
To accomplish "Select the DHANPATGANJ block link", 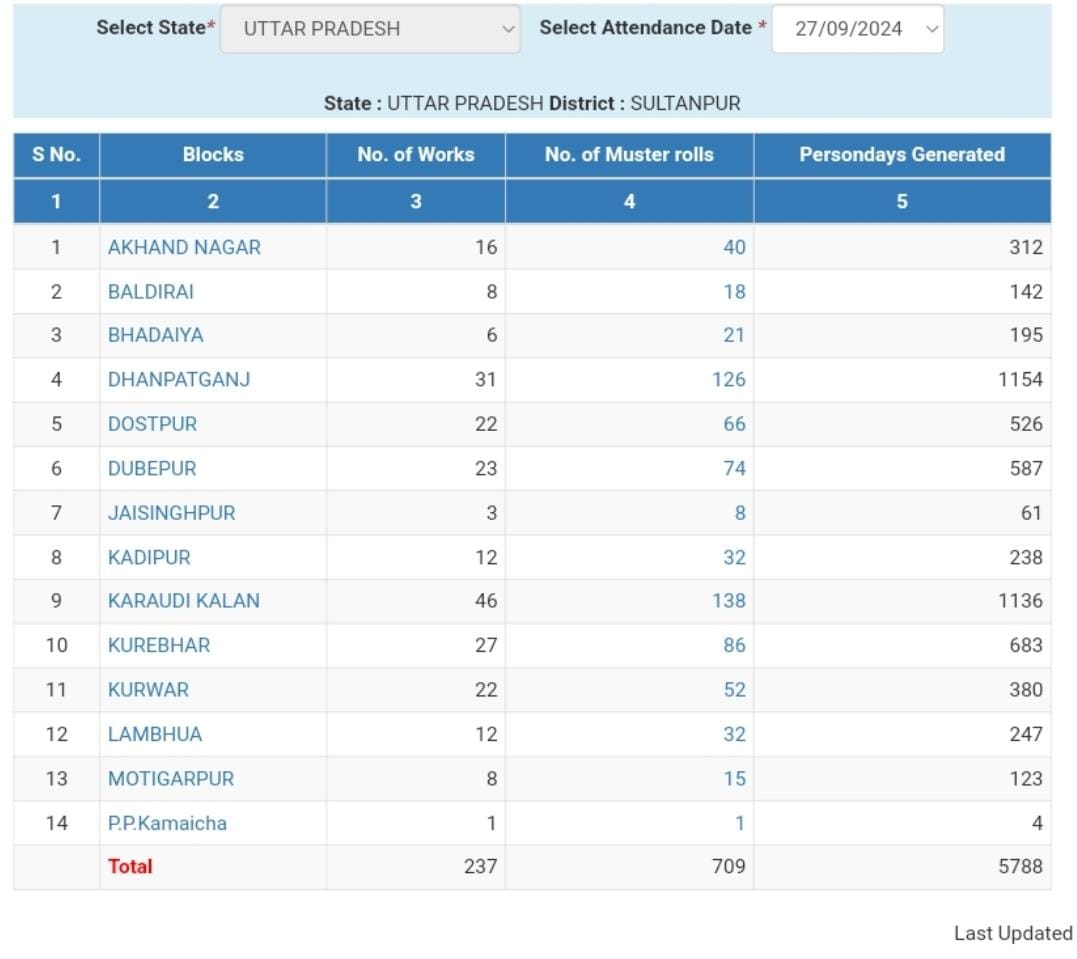I will coord(179,379).
